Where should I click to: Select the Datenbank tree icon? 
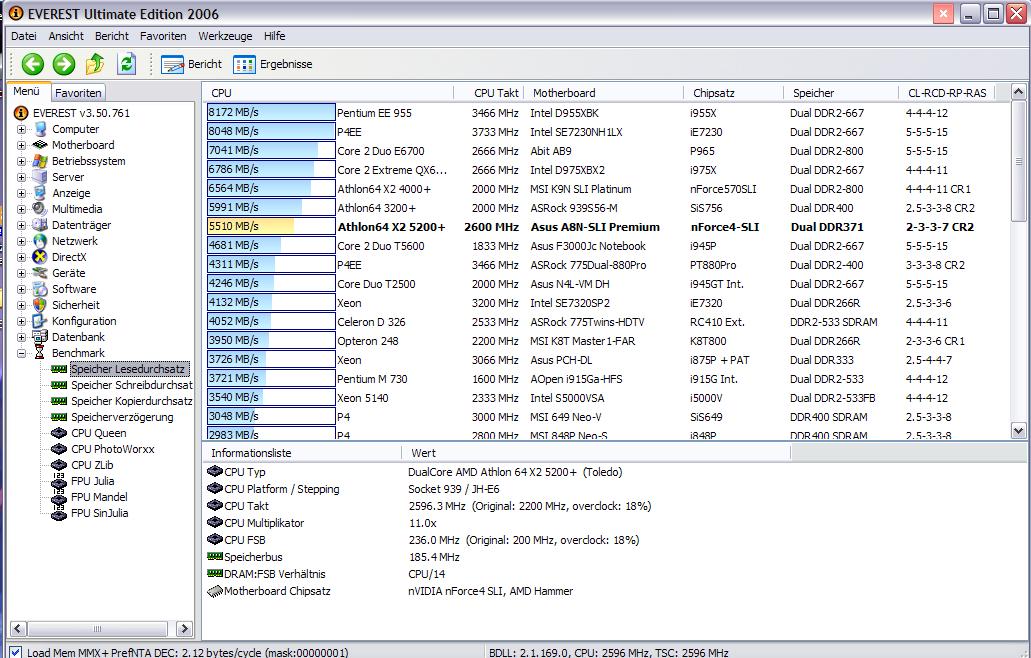point(41,337)
